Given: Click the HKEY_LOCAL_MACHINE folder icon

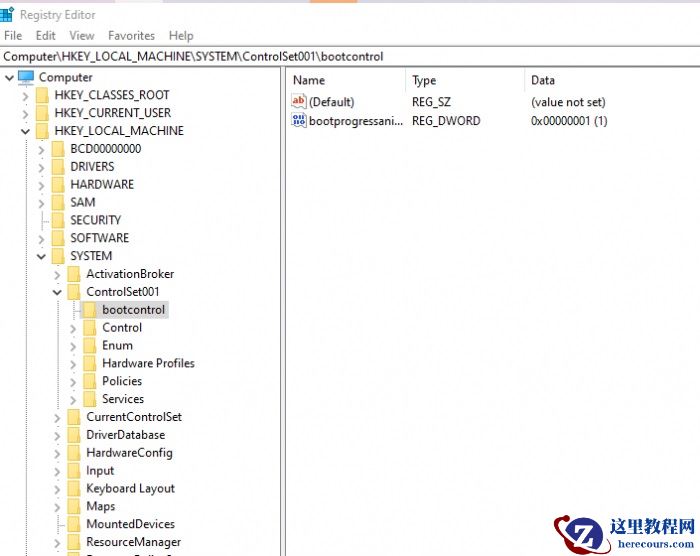Looking at the screenshot, I should click(x=42, y=131).
